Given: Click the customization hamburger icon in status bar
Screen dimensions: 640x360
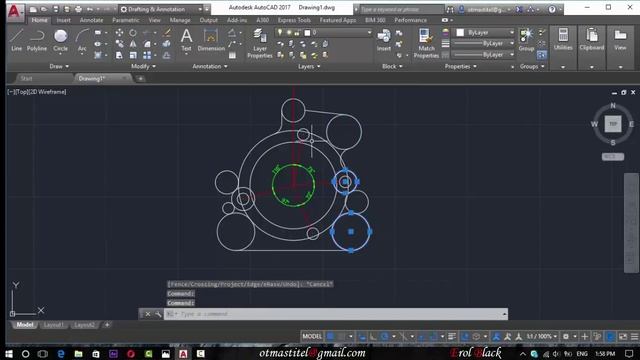Looking at the screenshot, I should (x=634, y=336).
